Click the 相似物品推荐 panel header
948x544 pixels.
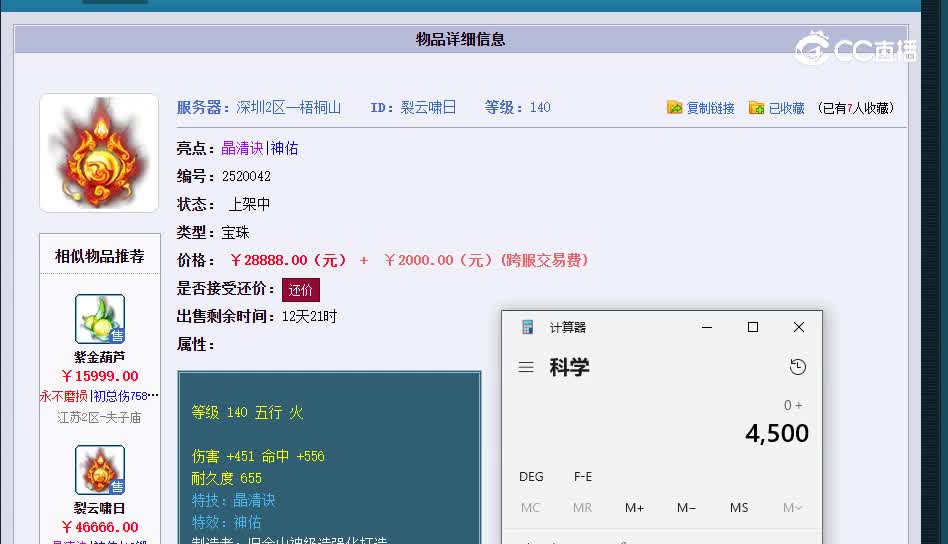click(x=100, y=256)
